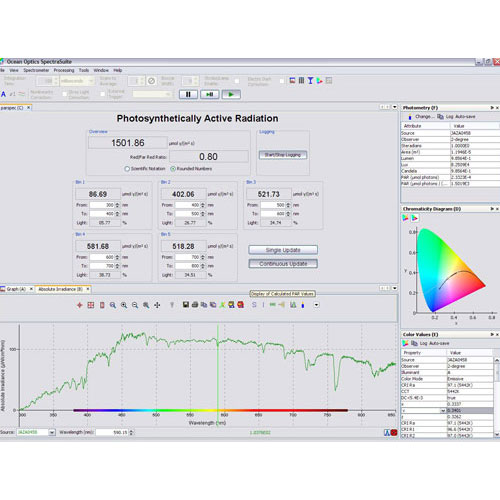Click the Start/Stop Logging button
This screenshot has height=500, width=500.
click(x=283, y=155)
